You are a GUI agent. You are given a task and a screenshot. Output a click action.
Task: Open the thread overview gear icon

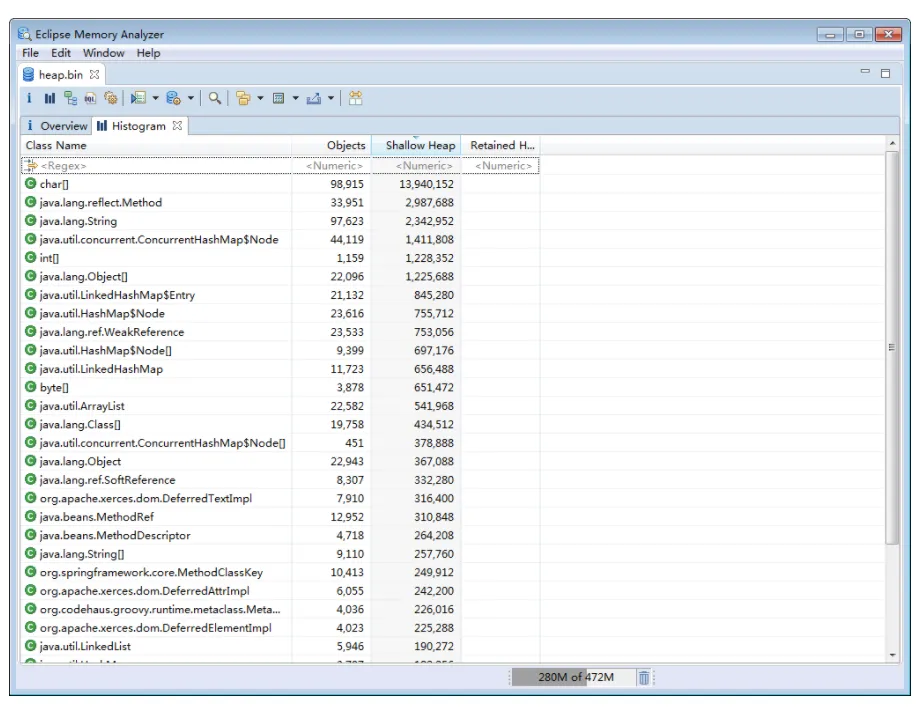tap(110, 98)
